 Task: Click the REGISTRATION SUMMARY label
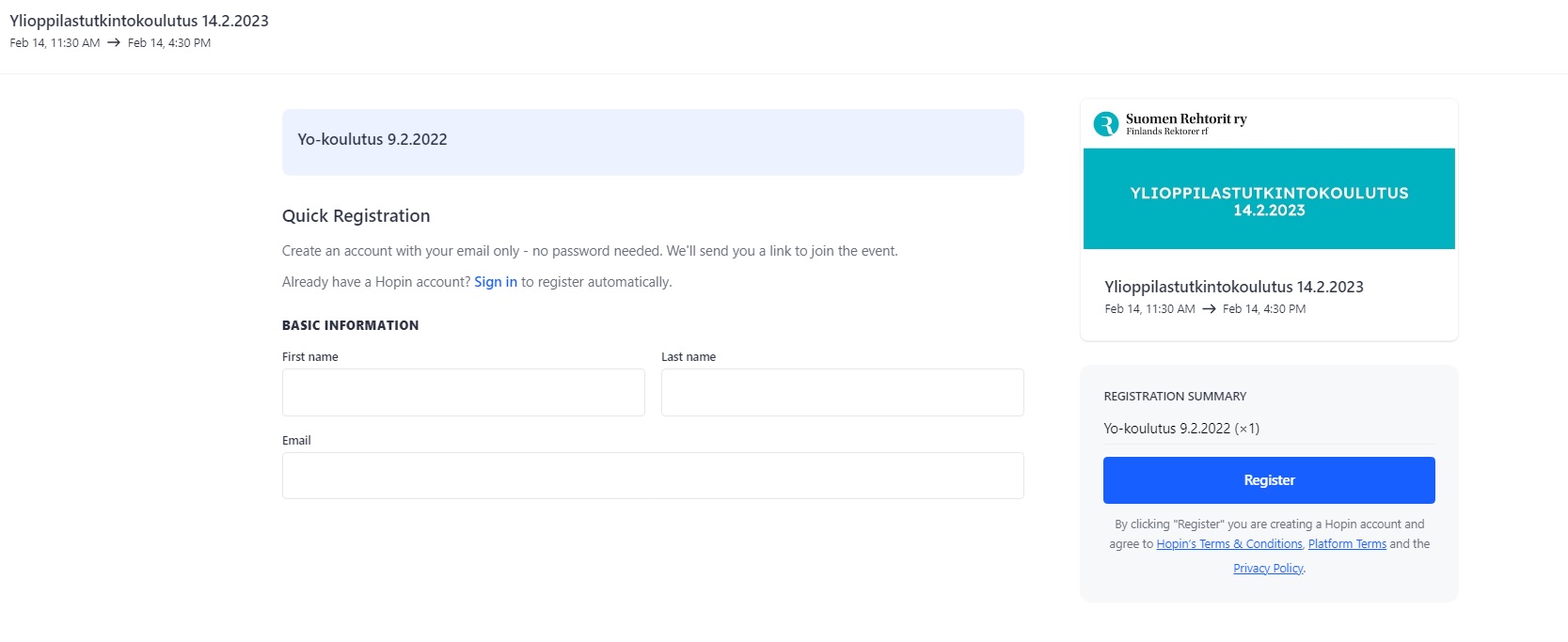coord(1175,397)
